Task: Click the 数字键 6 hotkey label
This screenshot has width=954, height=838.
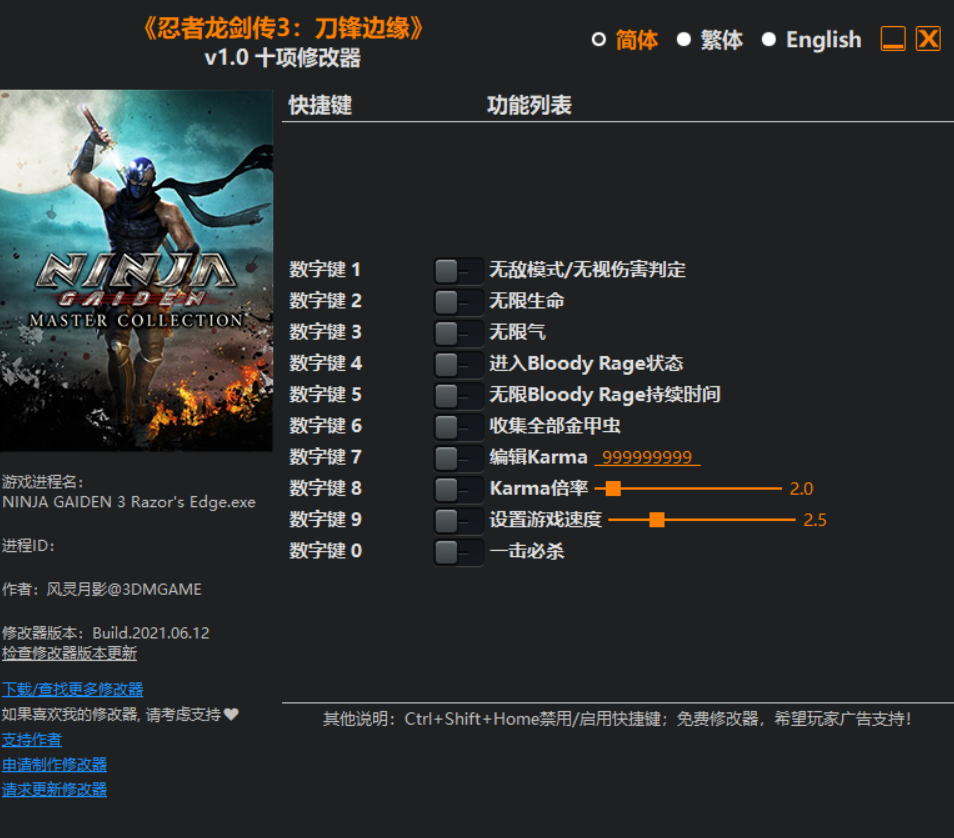Action: 326,426
